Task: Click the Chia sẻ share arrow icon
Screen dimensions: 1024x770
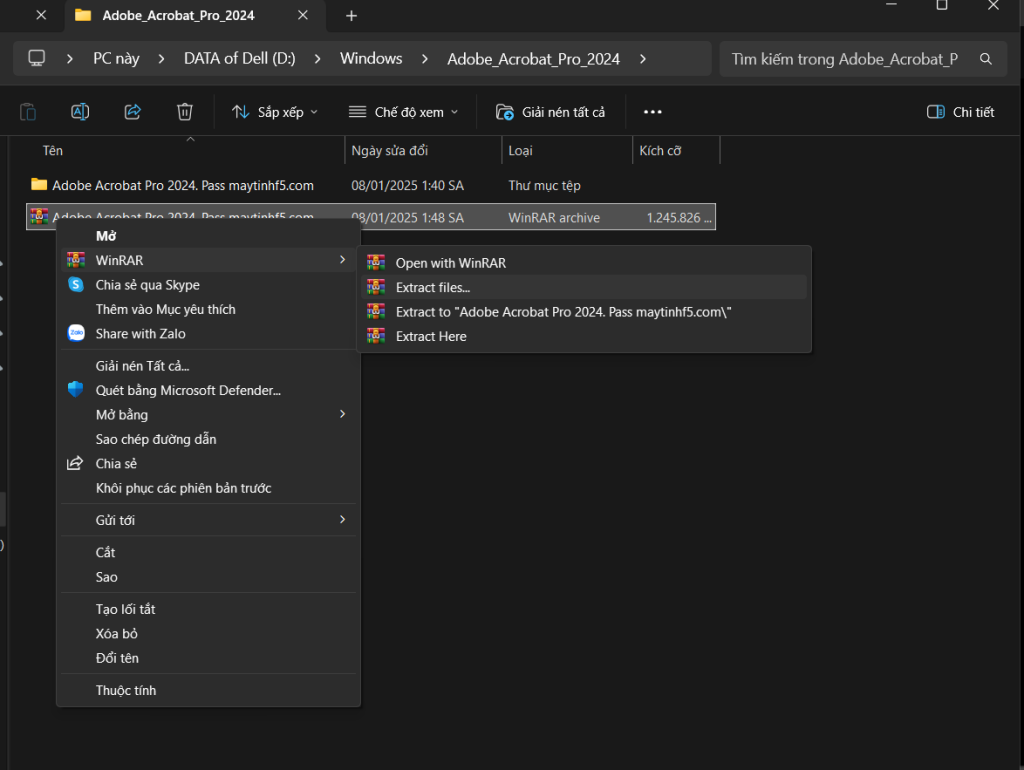Action: pos(75,463)
